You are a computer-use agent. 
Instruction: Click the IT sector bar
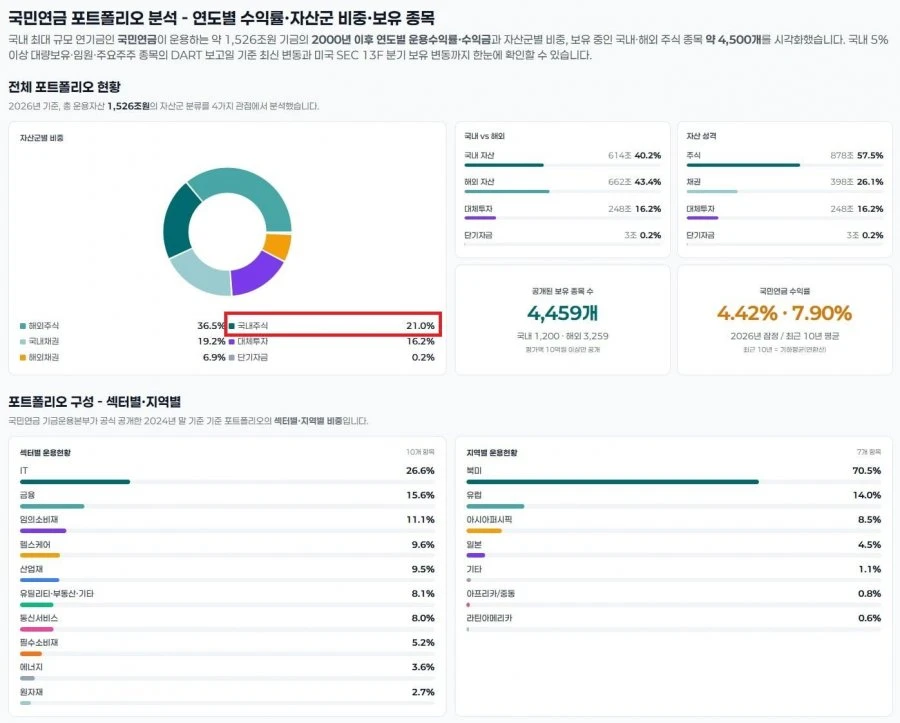75,482
